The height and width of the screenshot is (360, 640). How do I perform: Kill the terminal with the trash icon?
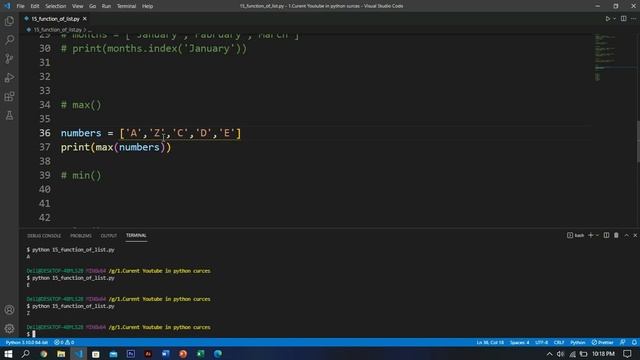pos(616,236)
